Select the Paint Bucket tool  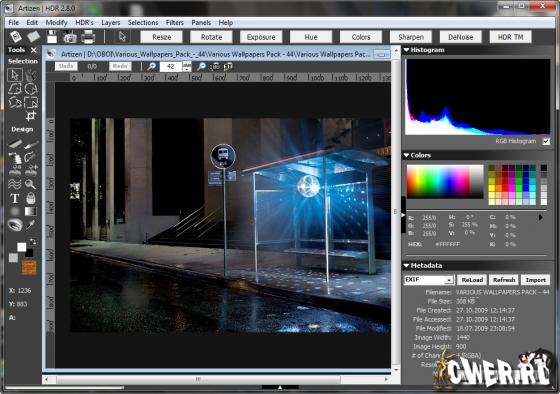click(x=31, y=198)
